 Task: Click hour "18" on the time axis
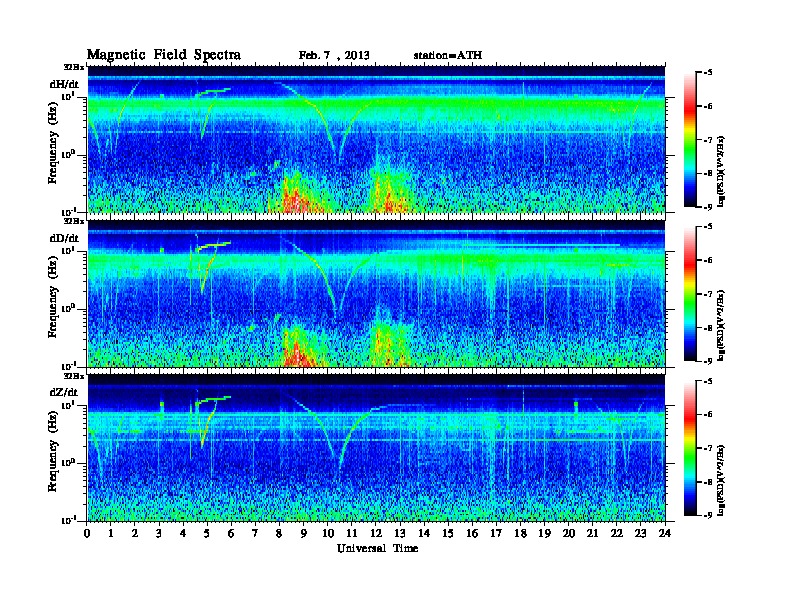[x=520, y=533]
